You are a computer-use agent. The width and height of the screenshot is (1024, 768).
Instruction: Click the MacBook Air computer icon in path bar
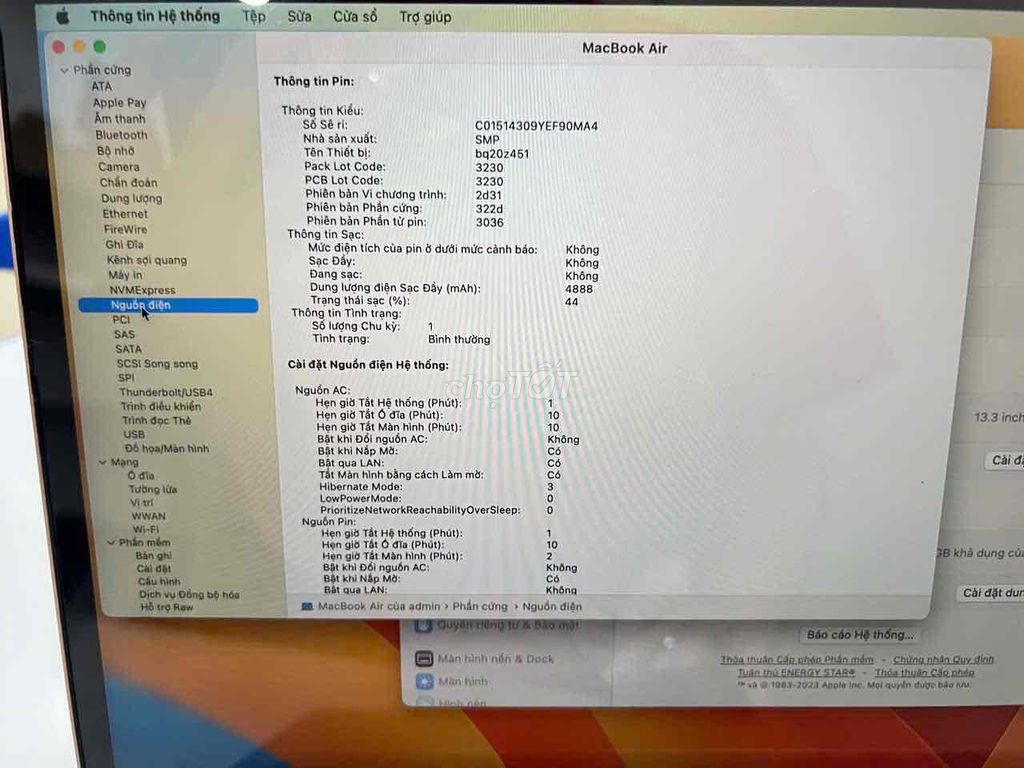[x=306, y=607]
